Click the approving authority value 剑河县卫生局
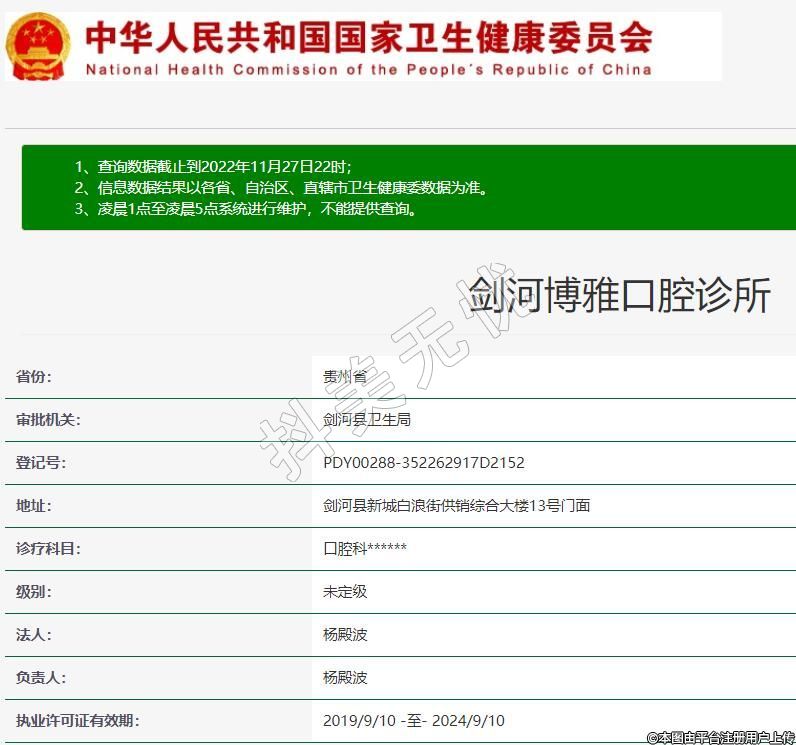The height and width of the screenshot is (745, 796). click(x=367, y=420)
